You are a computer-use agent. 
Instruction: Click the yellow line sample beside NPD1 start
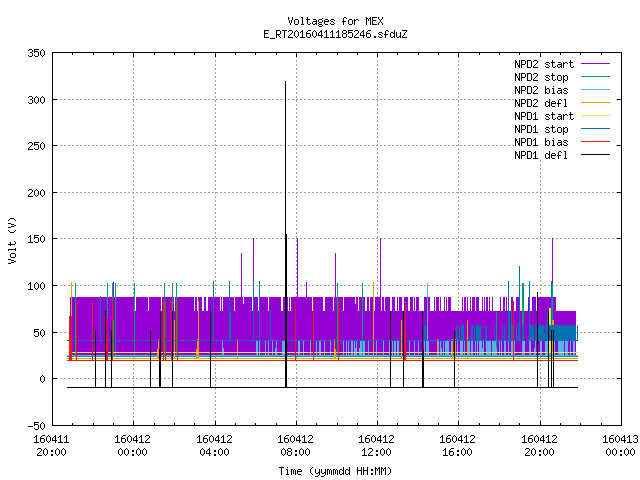[x=596, y=116]
